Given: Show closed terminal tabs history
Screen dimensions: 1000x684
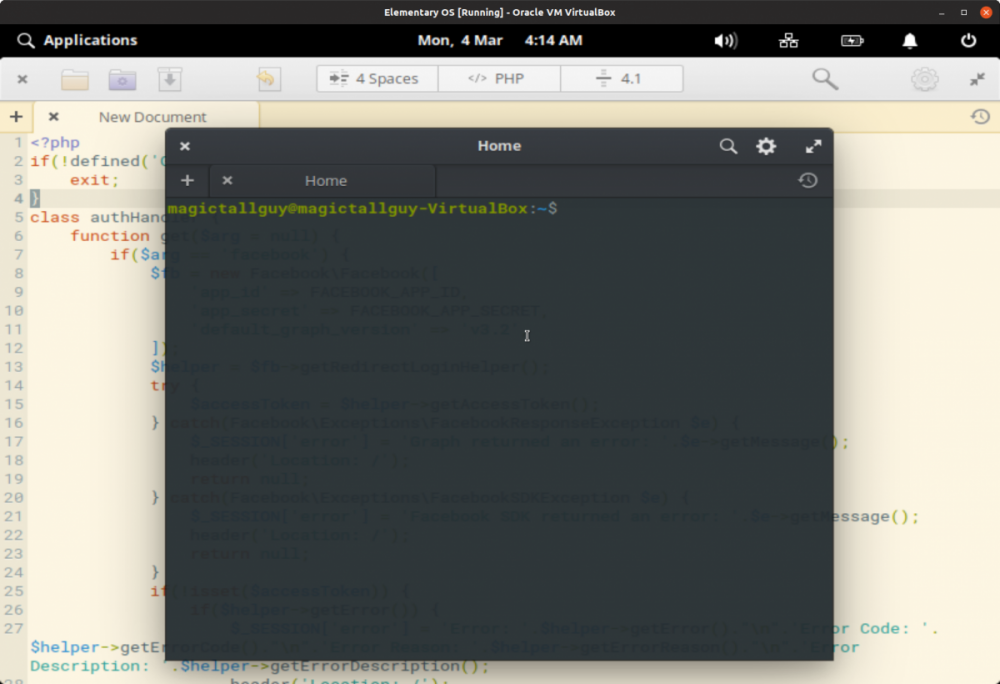Looking at the screenshot, I should pos(808,180).
